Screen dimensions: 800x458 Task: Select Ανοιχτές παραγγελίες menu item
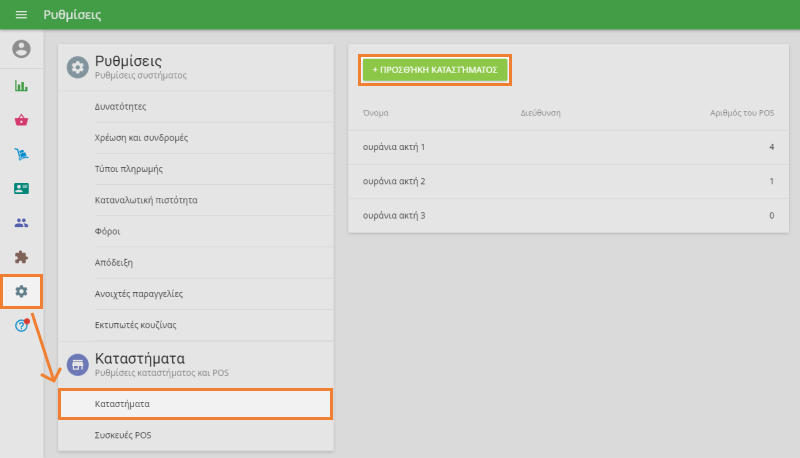(x=196, y=294)
